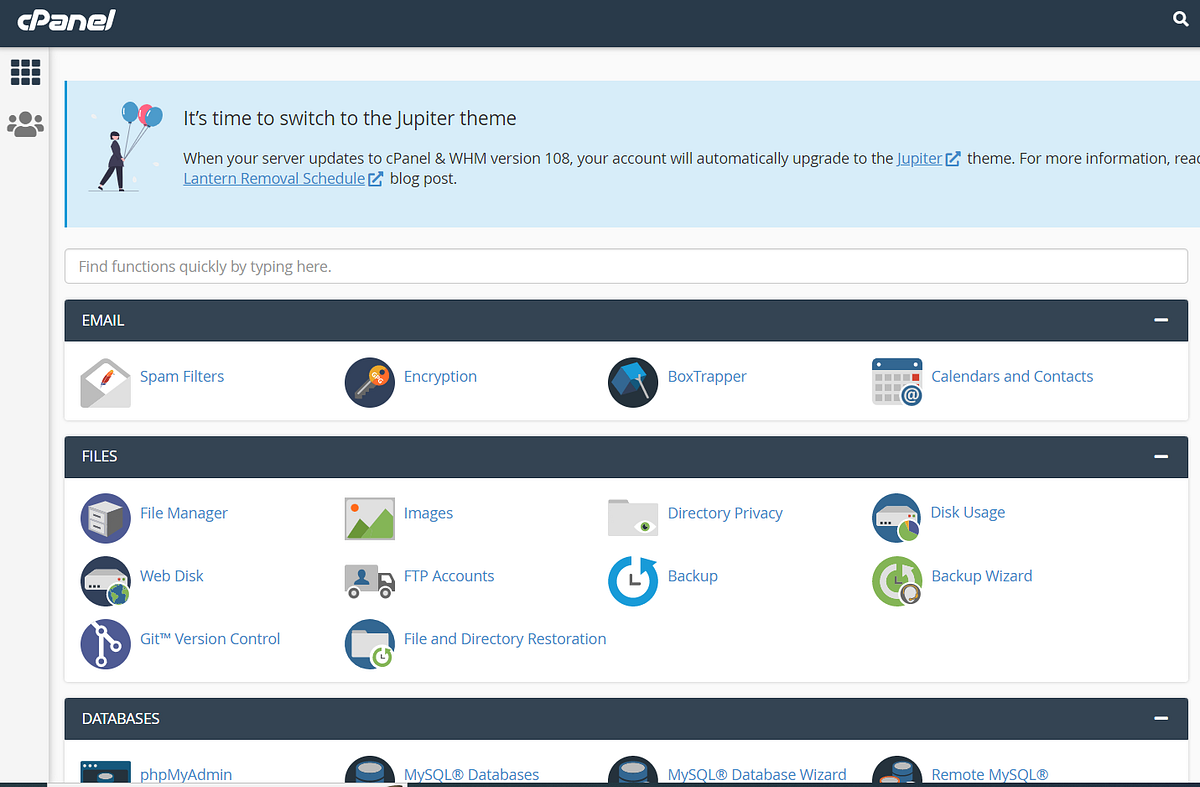The image size is (1200, 787).
Task: Collapse the EMAIL section
Action: click(x=1161, y=320)
